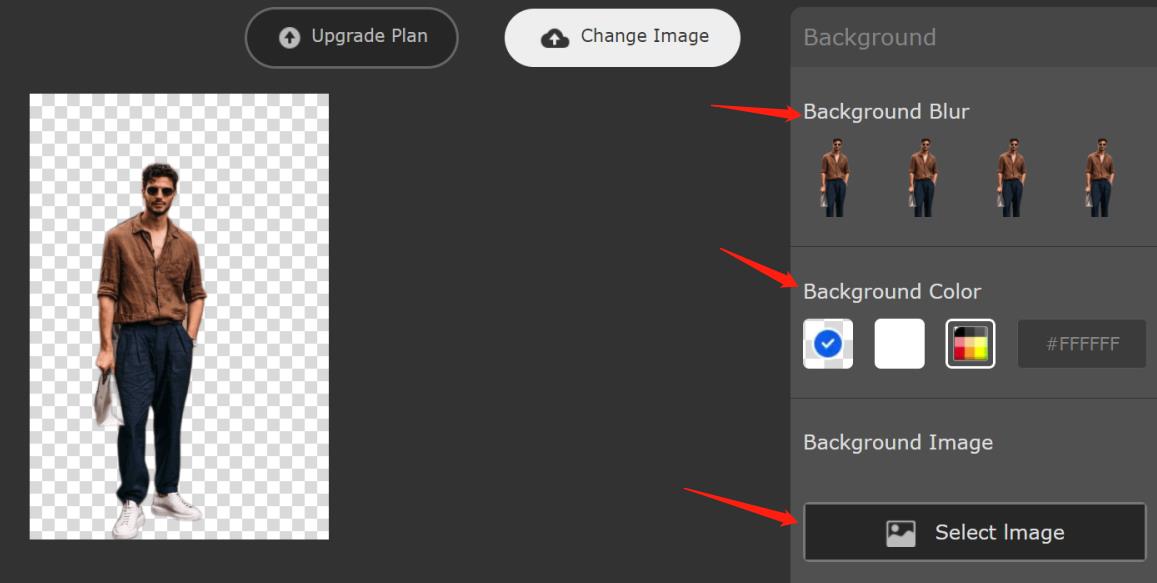Click the cutout man preview image

coord(179,317)
